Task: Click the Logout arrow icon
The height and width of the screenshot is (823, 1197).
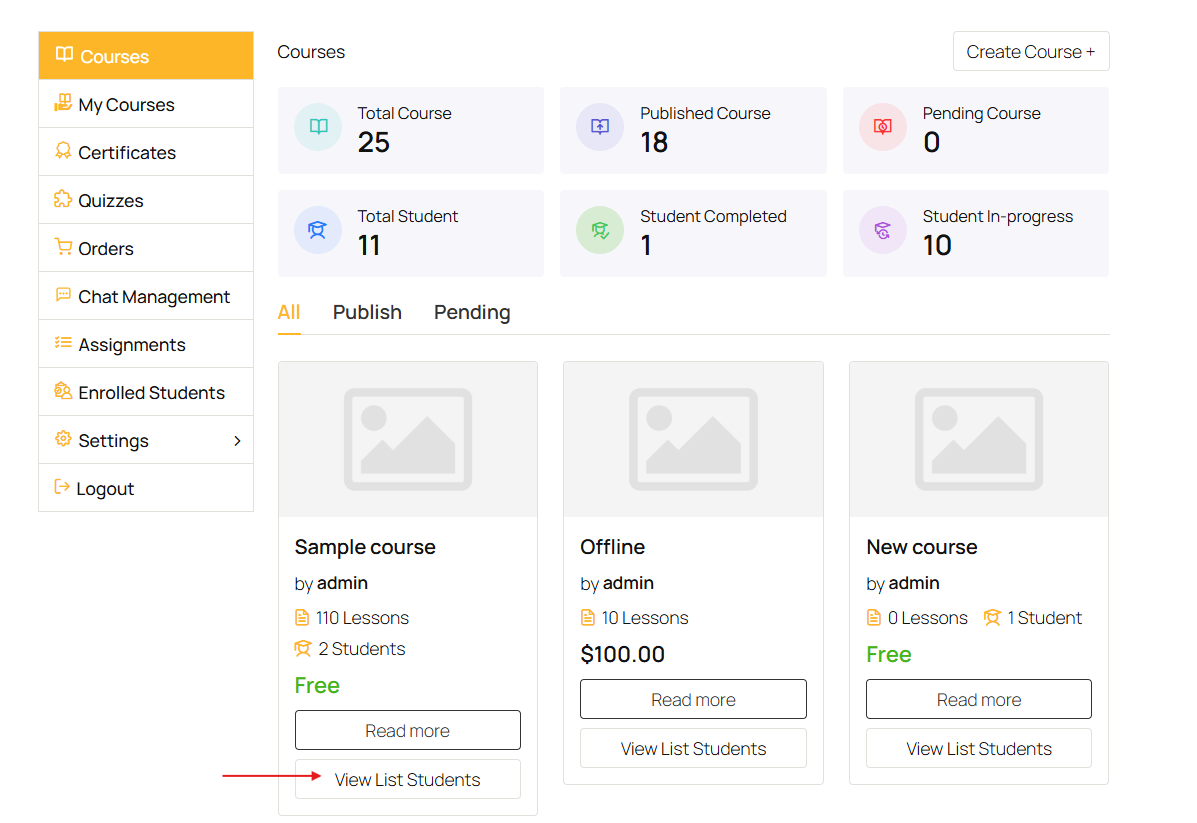Action: (x=61, y=487)
